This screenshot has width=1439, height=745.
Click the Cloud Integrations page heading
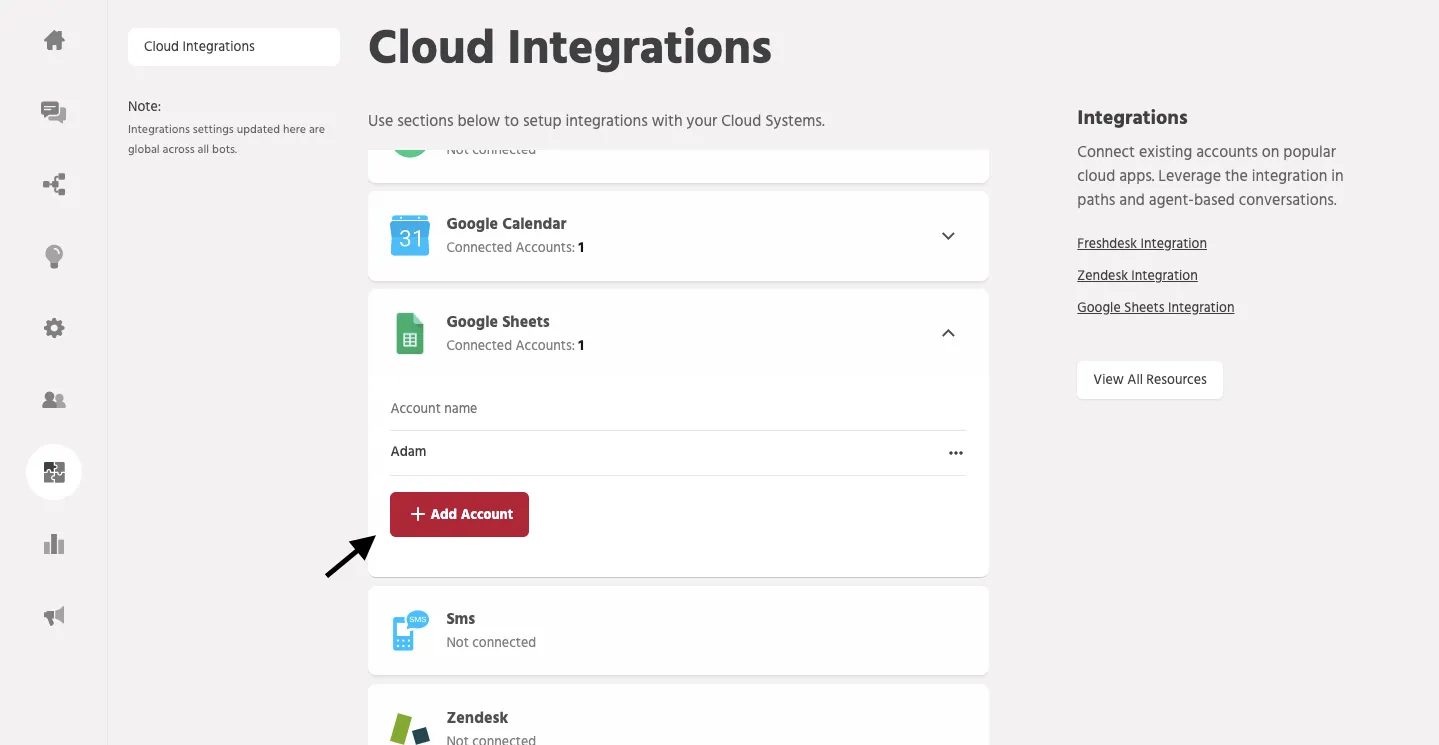570,47
